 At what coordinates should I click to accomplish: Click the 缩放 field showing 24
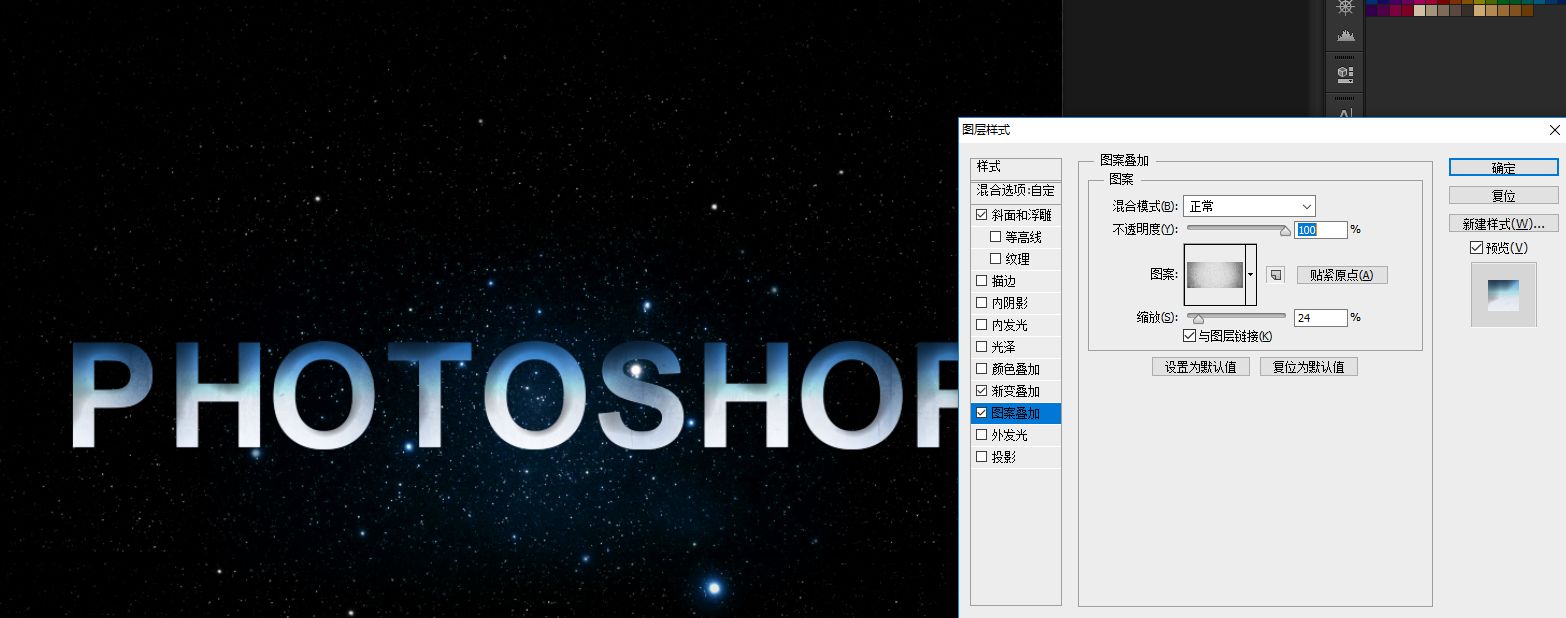(x=1321, y=318)
